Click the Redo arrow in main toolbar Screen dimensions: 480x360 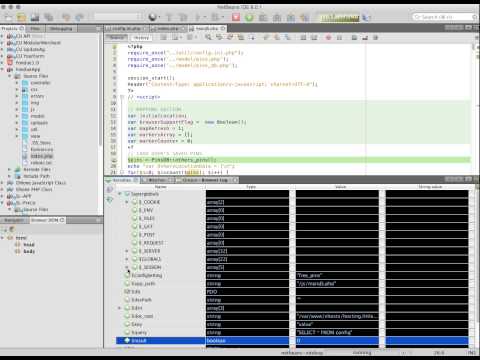coord(80,17)
